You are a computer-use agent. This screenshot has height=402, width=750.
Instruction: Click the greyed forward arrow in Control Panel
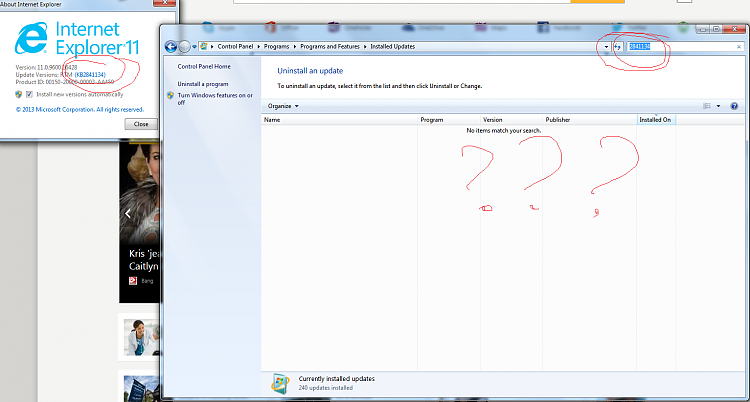184,46
